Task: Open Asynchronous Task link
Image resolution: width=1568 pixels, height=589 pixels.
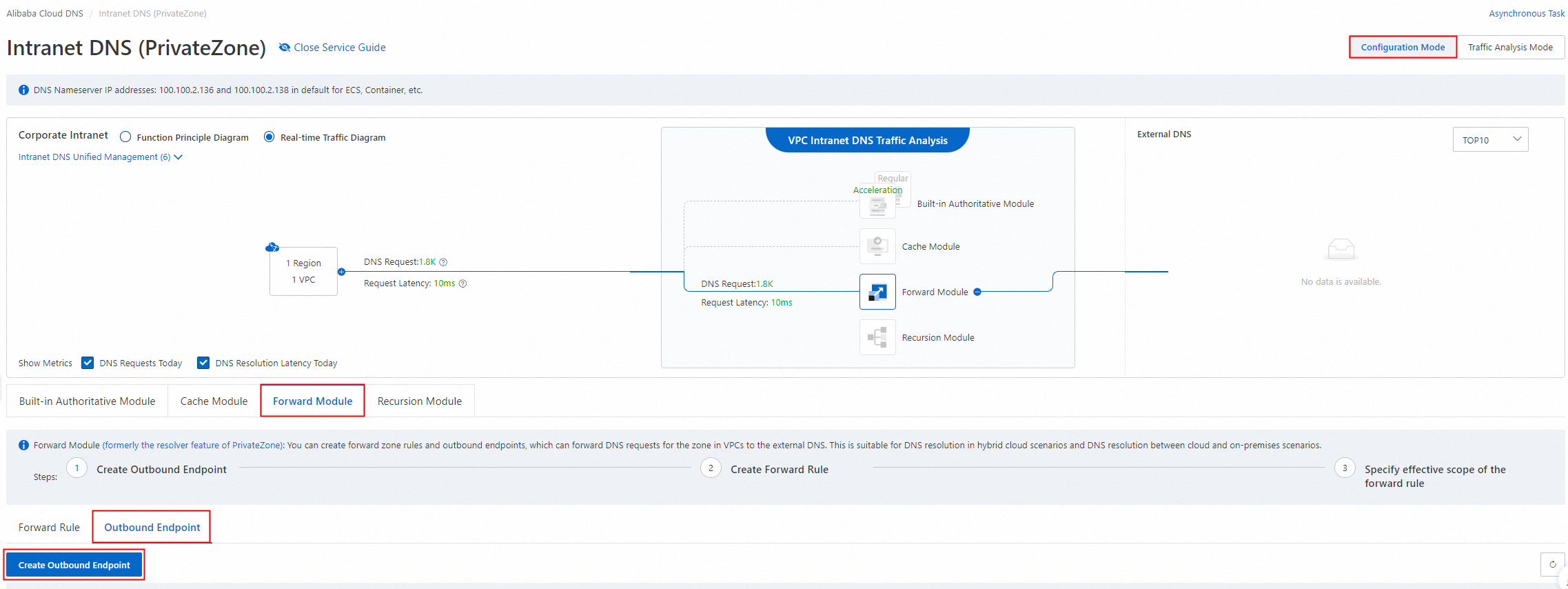Action: click(1527, 14)
